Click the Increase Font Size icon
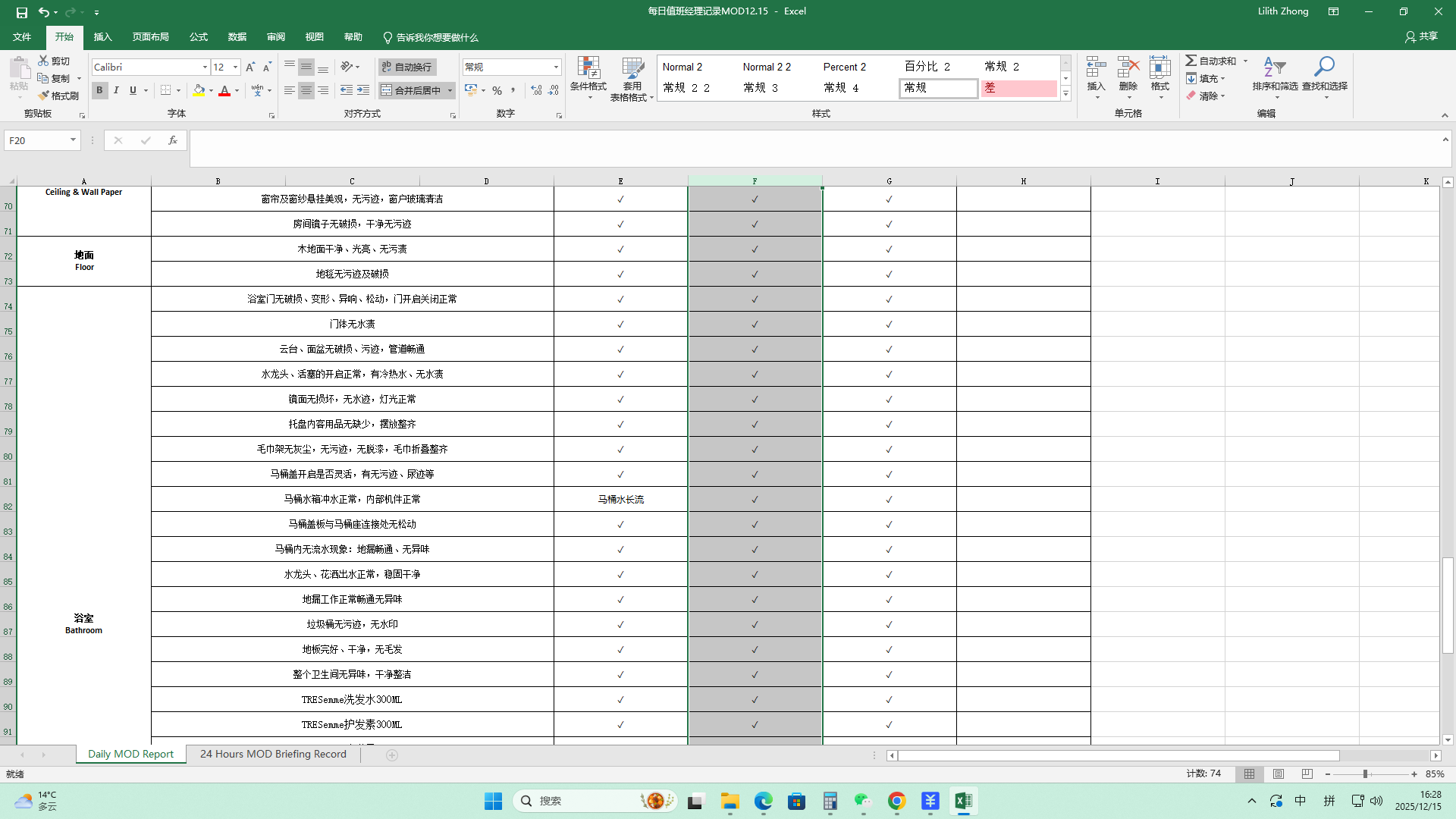The image size is (1456, 819). point(250,67)
